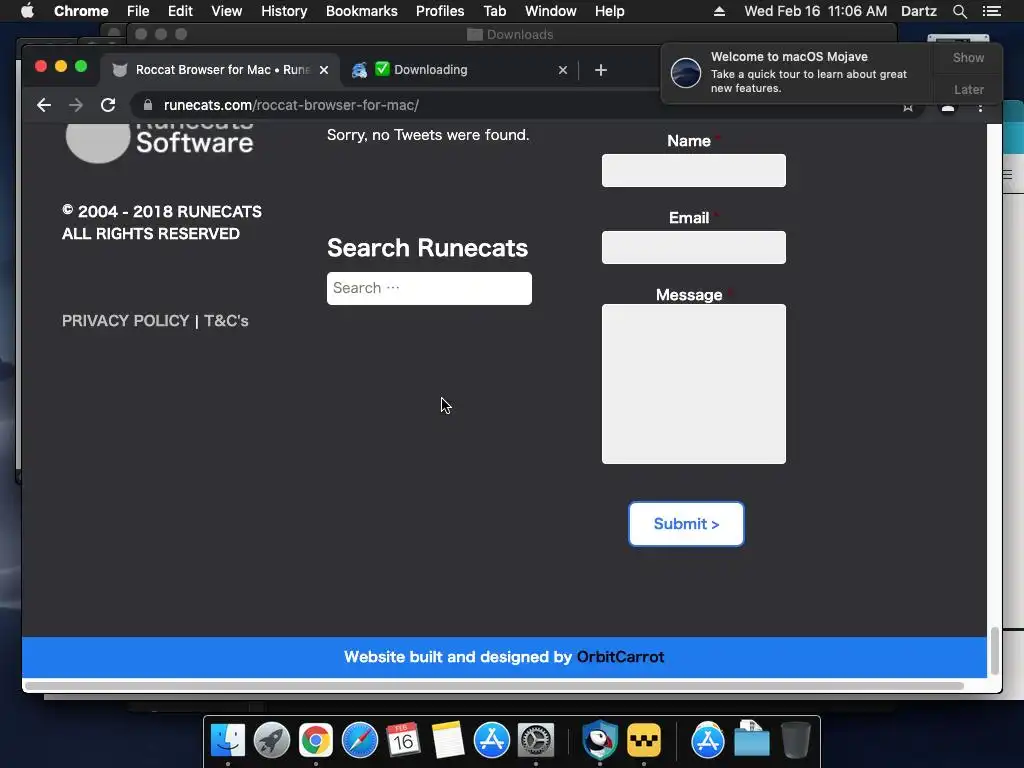1024x768 pixels.
Task: Click Show on the Mojave notification
Action: pos(968,57)
